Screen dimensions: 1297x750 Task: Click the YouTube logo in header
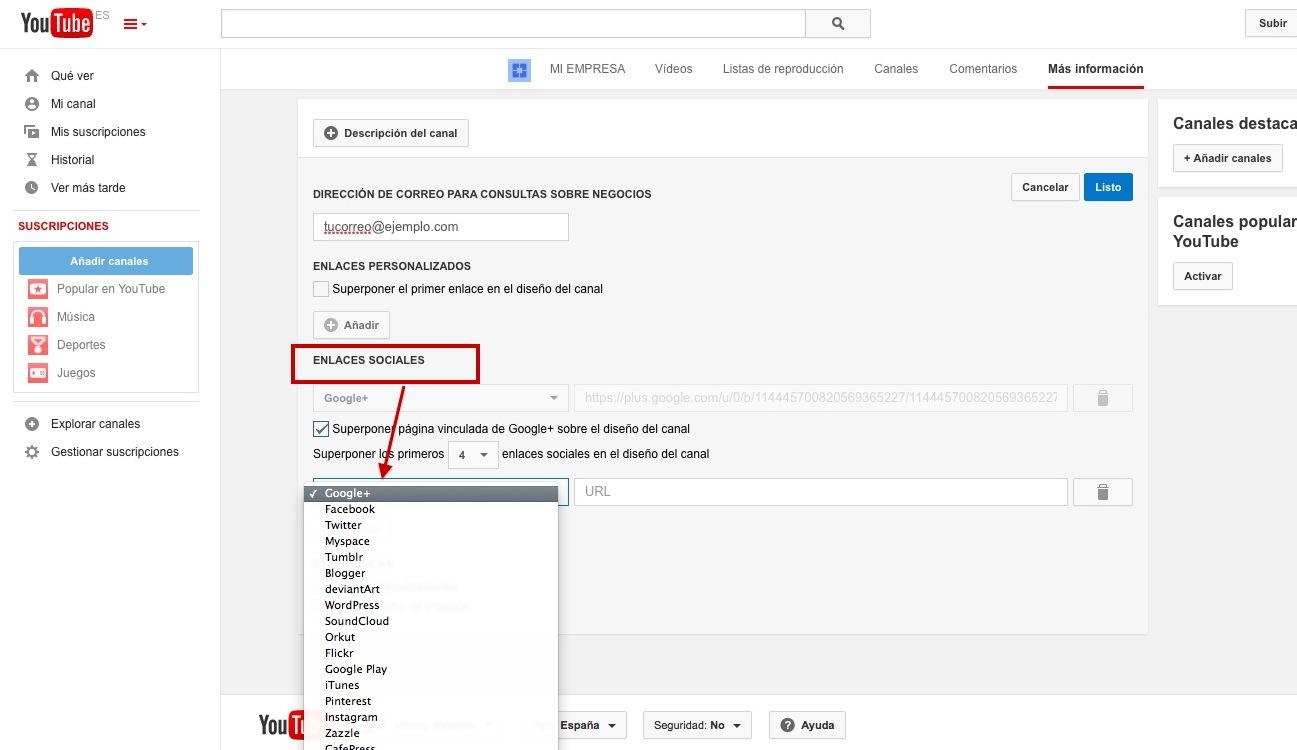(x=57, y=23)
